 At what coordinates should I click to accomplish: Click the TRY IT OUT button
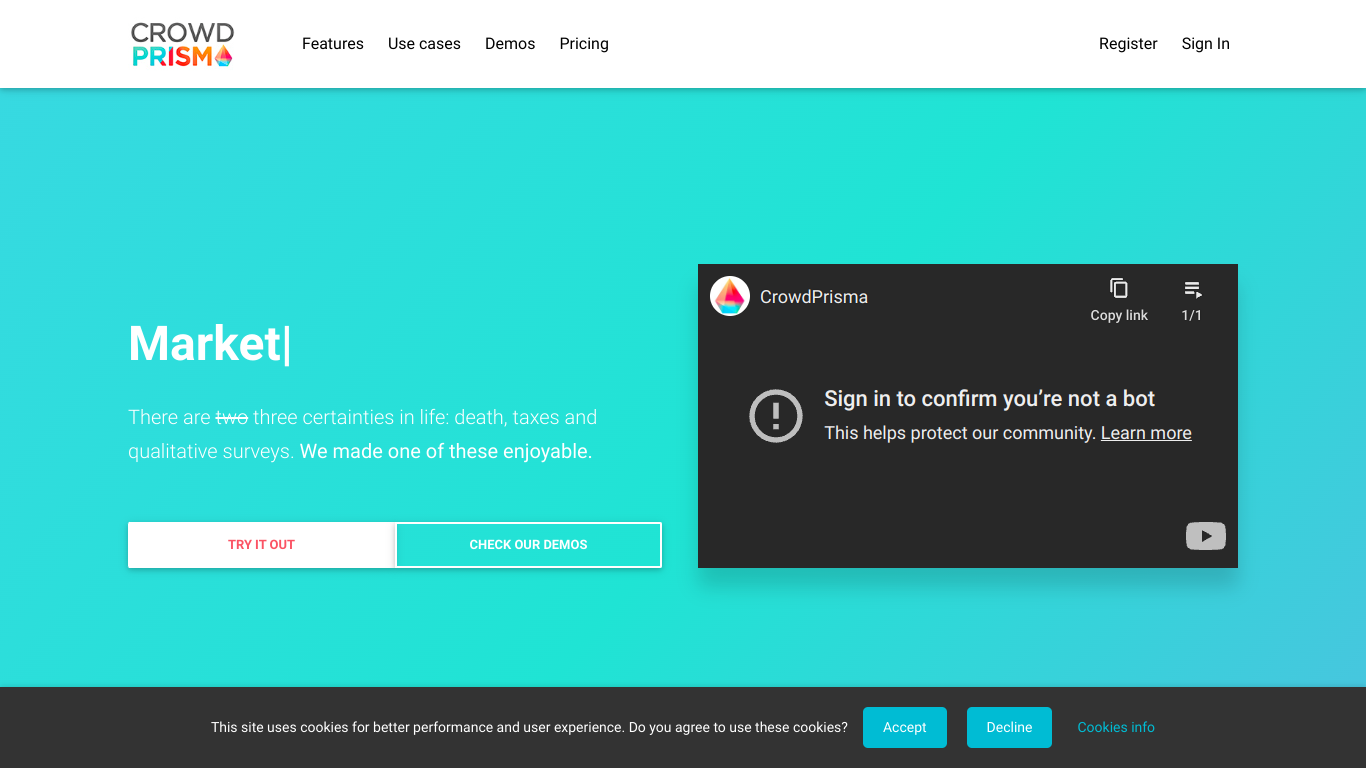[x=262, y=545]
